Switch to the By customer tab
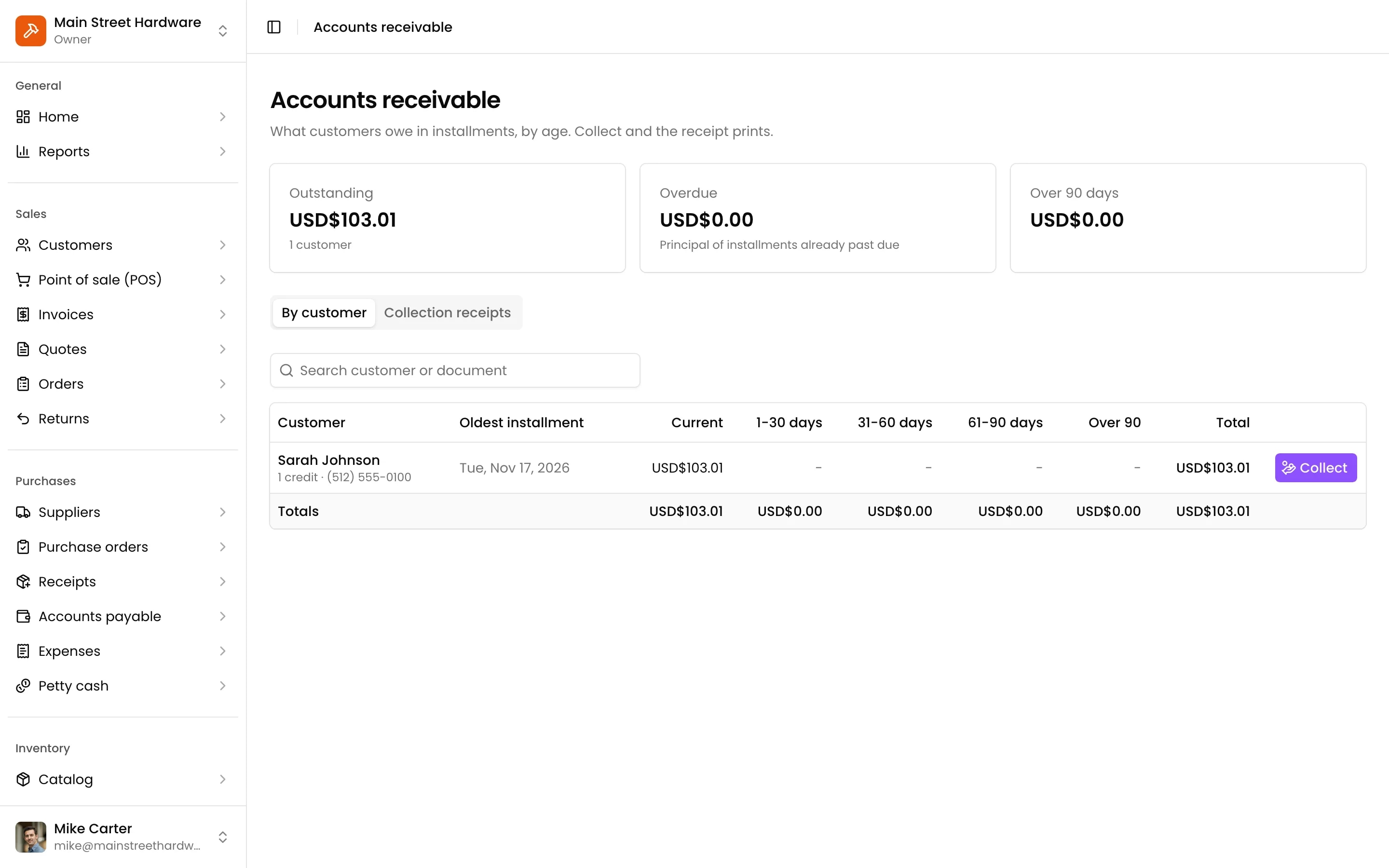Screen dimensions: 1389x868 324,313
